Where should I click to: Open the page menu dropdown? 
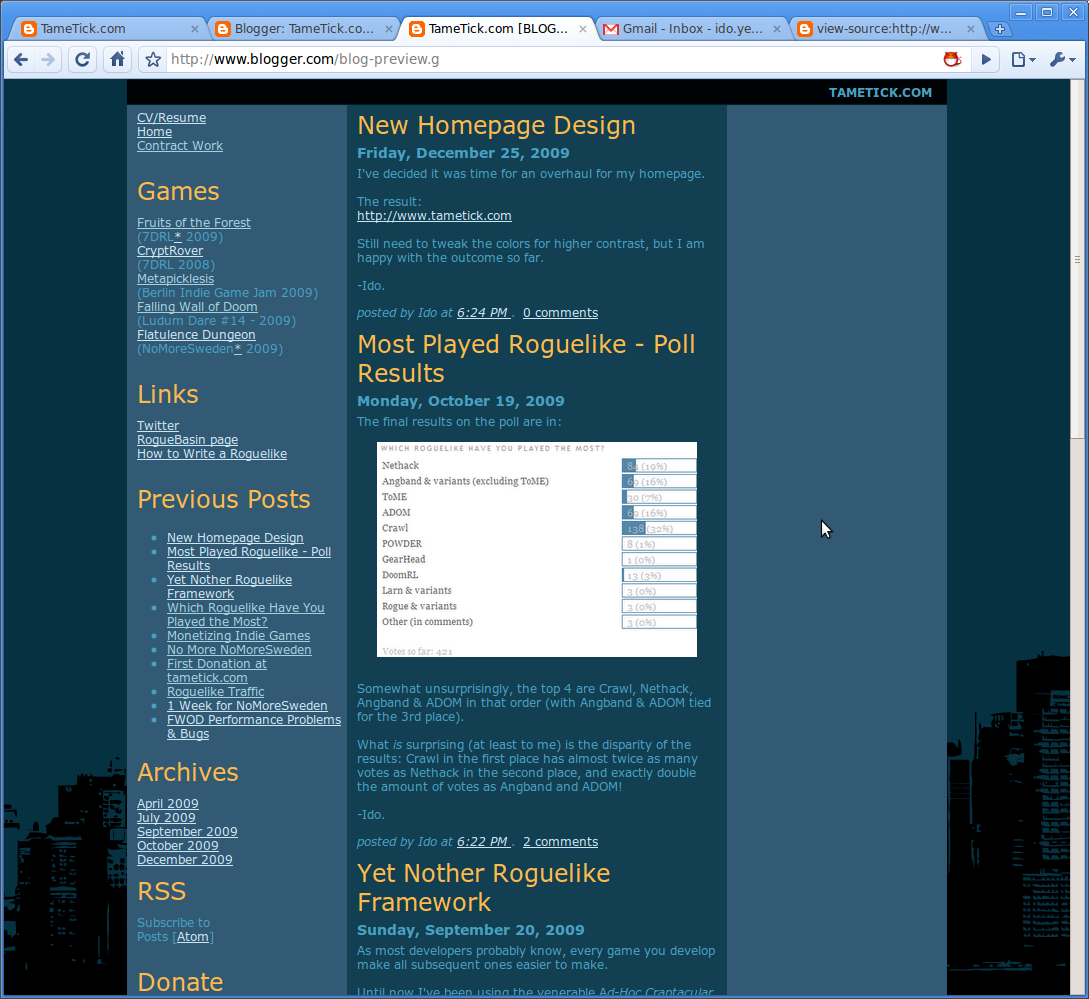[x=1023, y=60]
